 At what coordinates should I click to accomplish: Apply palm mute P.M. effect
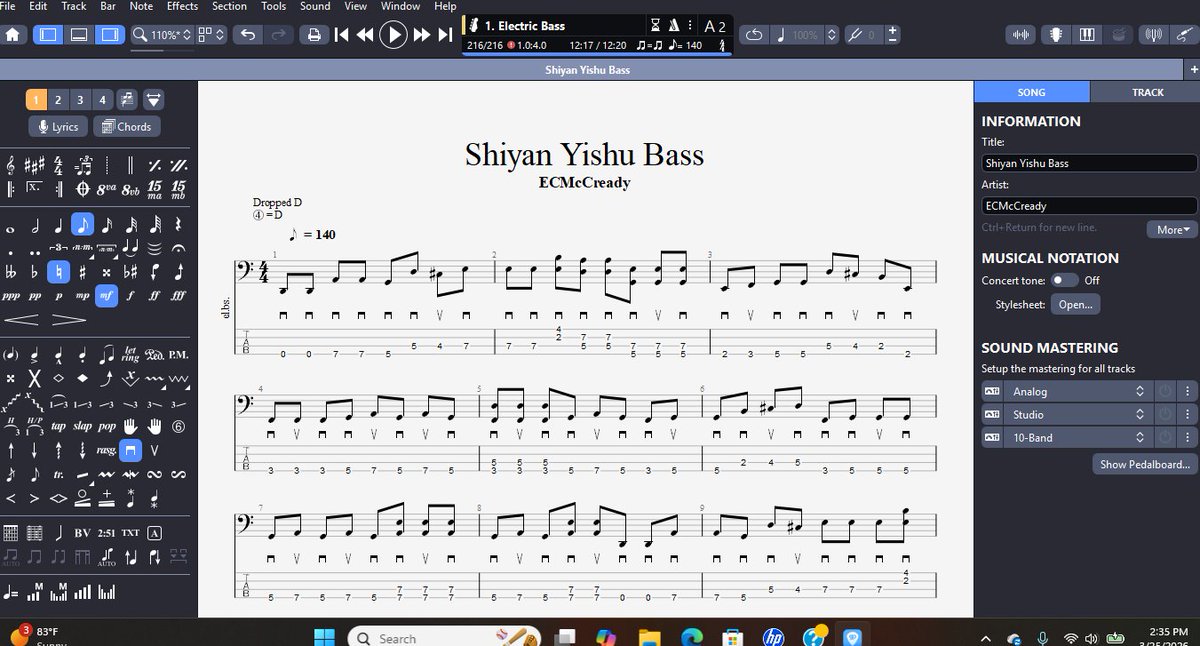point(179,356)
